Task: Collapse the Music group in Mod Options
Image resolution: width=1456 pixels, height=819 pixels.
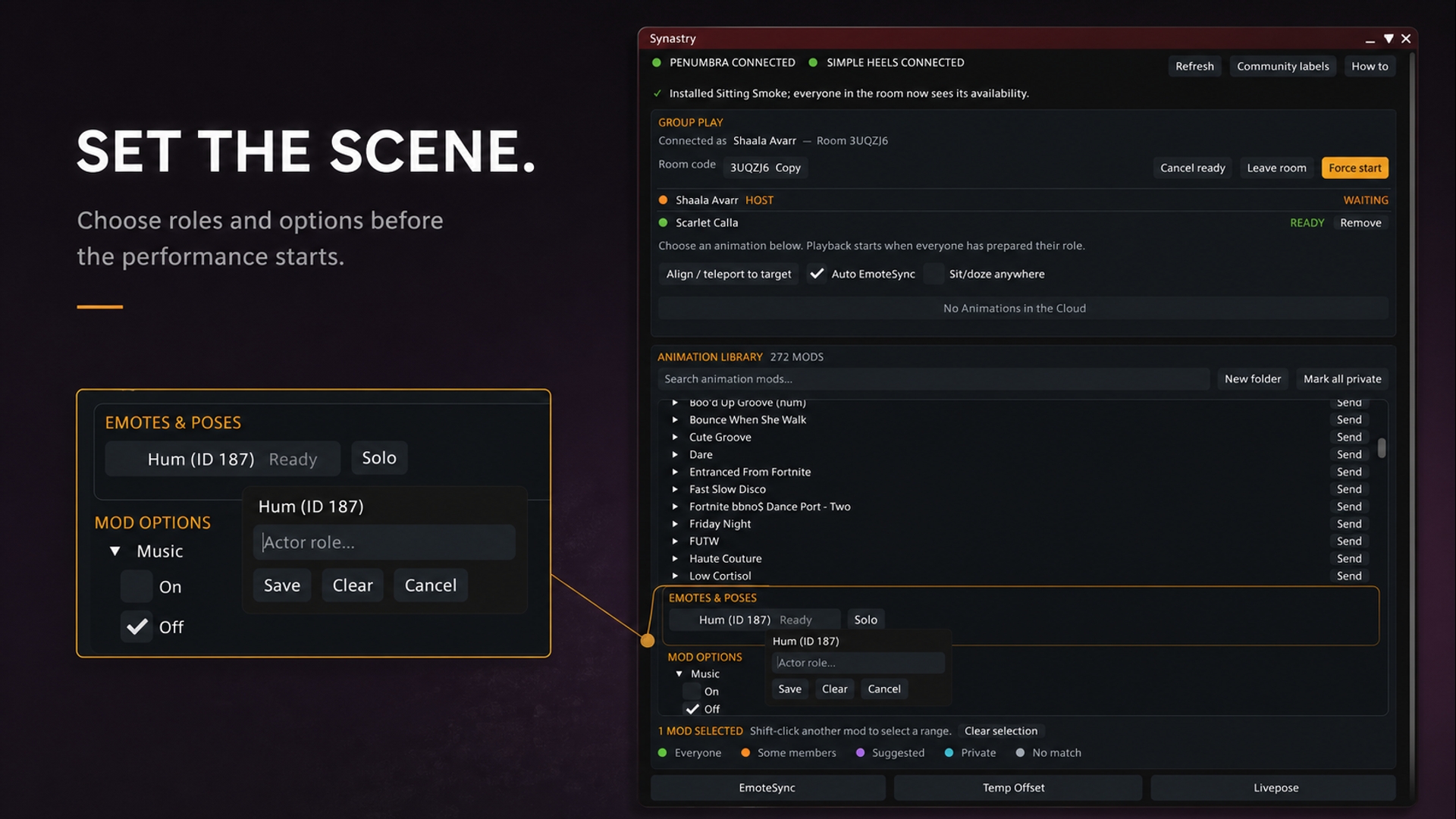Action: (x=679, y=673)
